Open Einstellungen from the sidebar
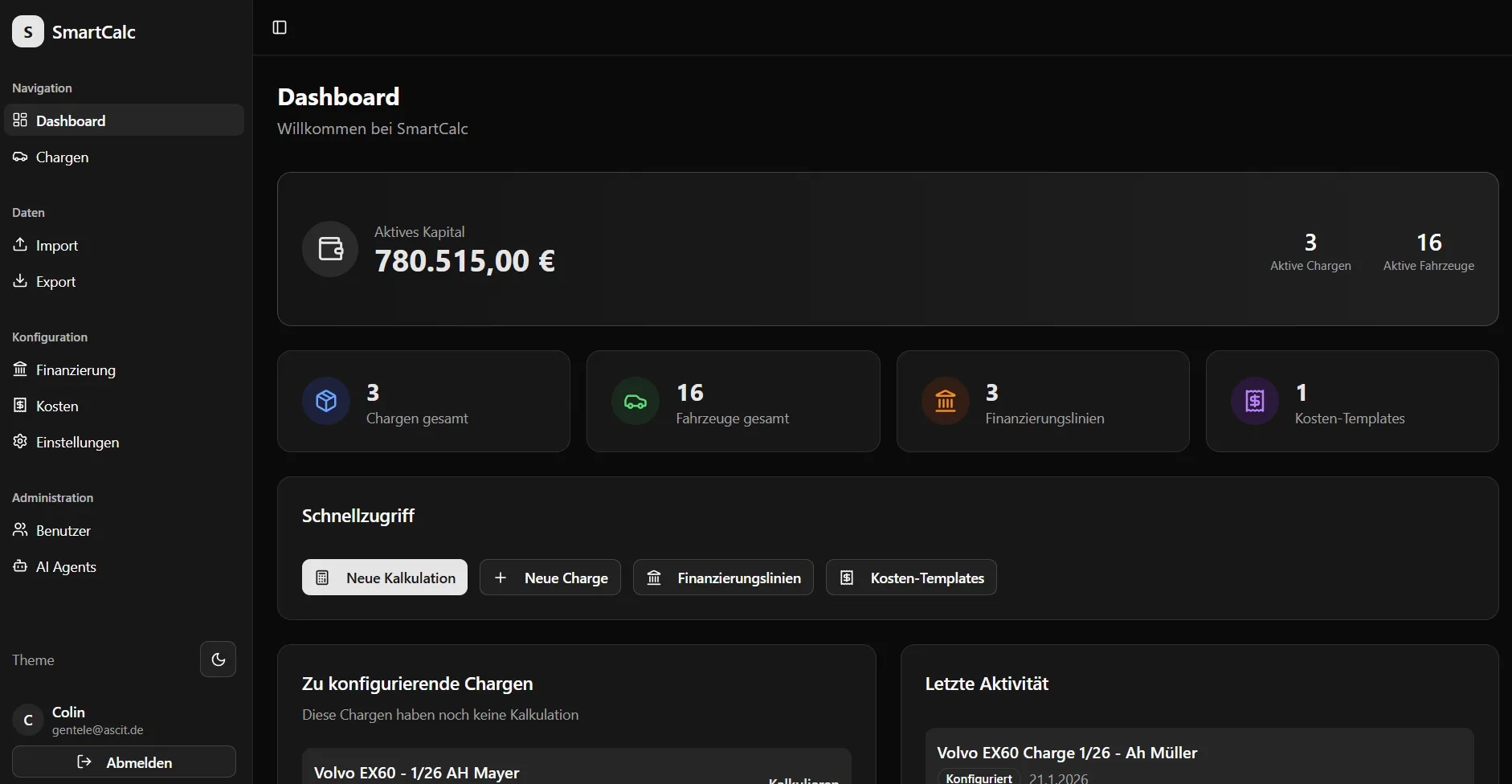Screen dimensions: 1512x784 [77, 443]
